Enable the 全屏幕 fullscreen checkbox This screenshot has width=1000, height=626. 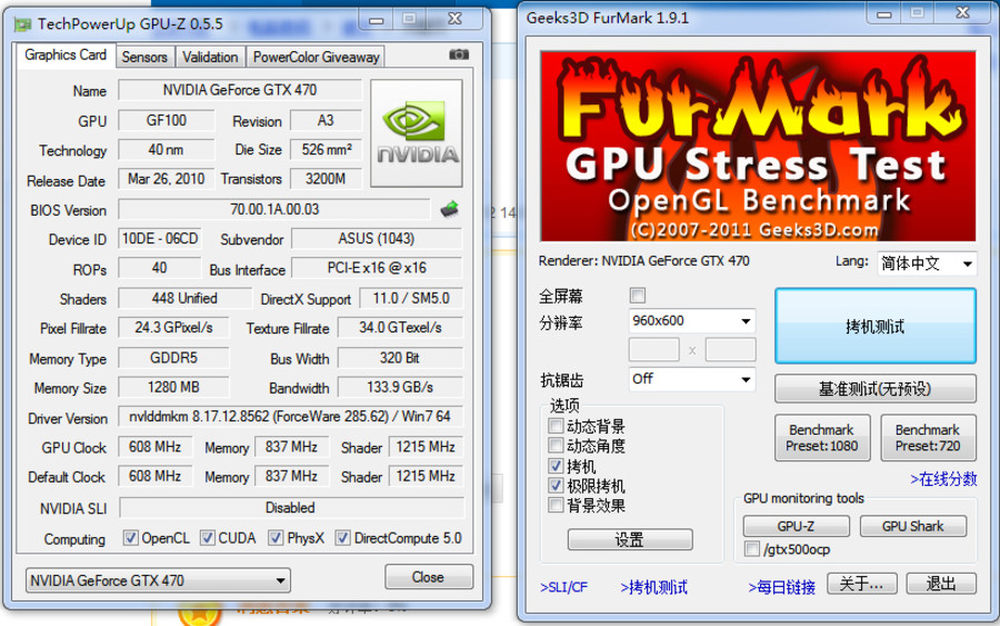point(637,295)
